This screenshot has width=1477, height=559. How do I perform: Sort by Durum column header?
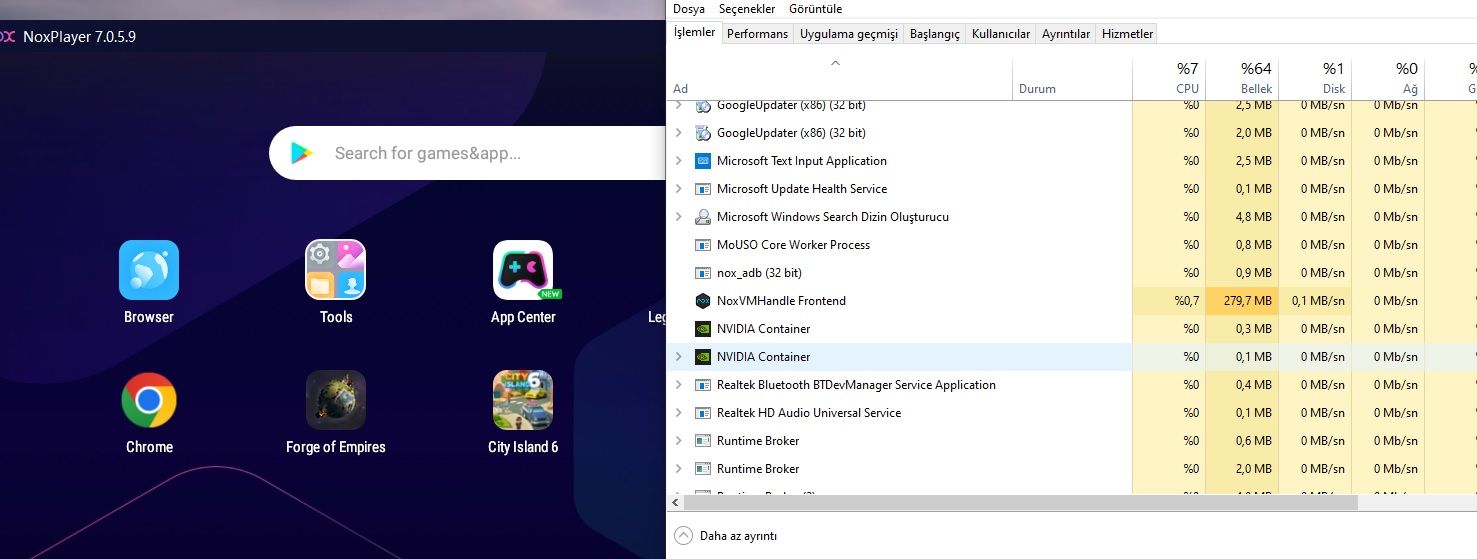pyautogui.click(x=1072, y=78)
